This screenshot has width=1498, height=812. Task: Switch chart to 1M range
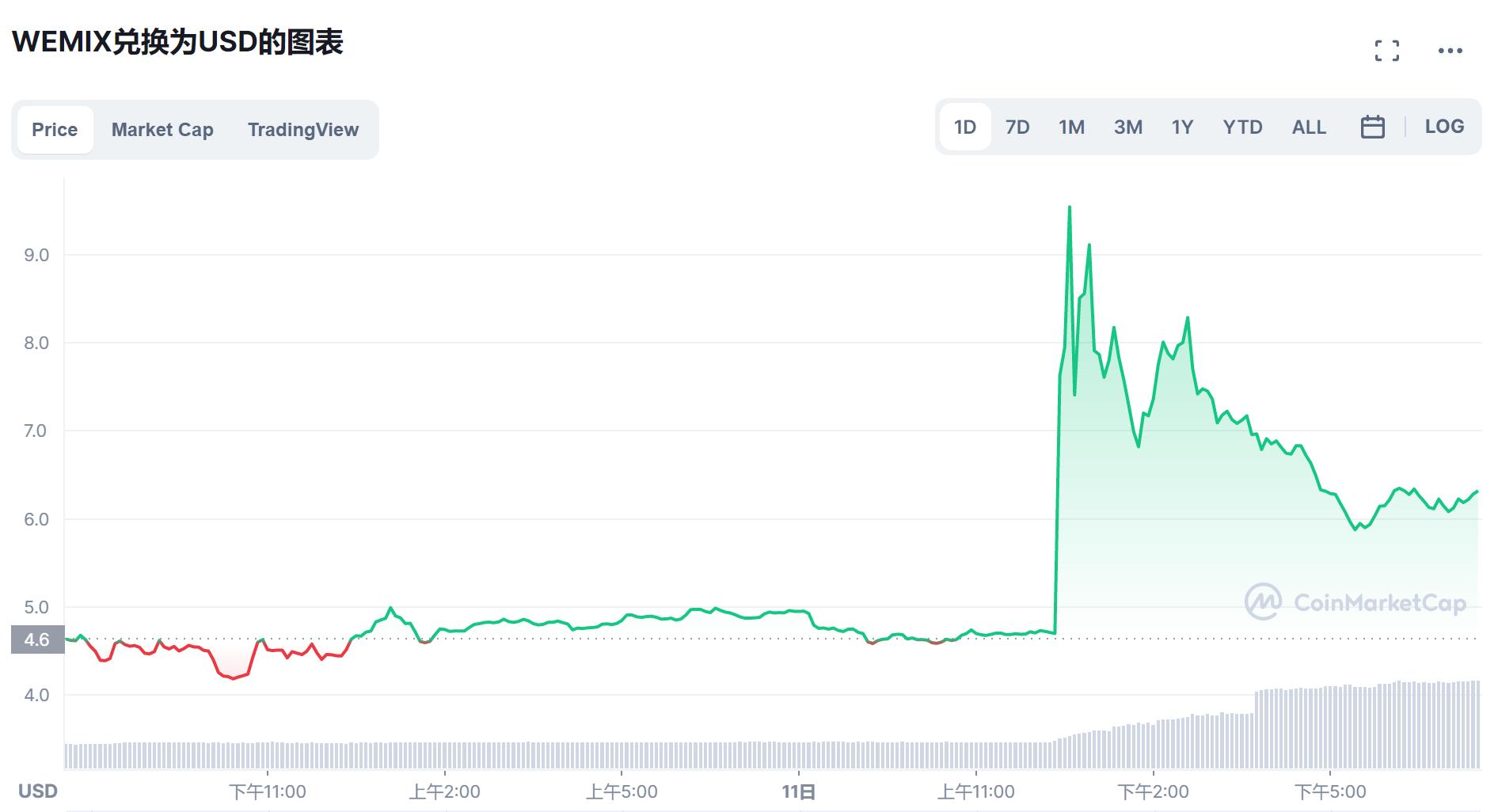[x=1071, y=127]
